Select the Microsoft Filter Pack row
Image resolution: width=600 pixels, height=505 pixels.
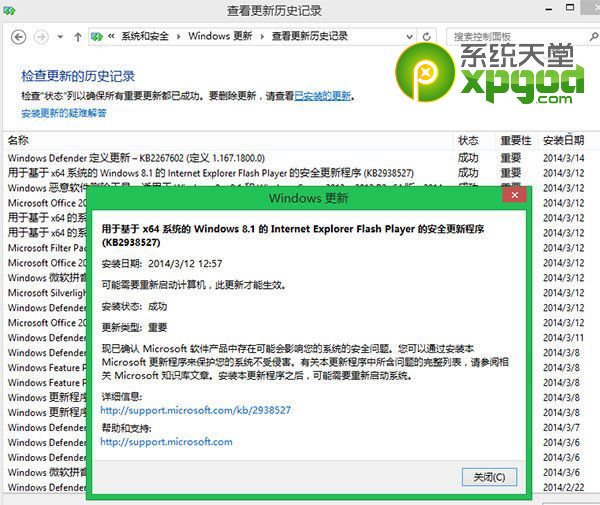[47, 248]
